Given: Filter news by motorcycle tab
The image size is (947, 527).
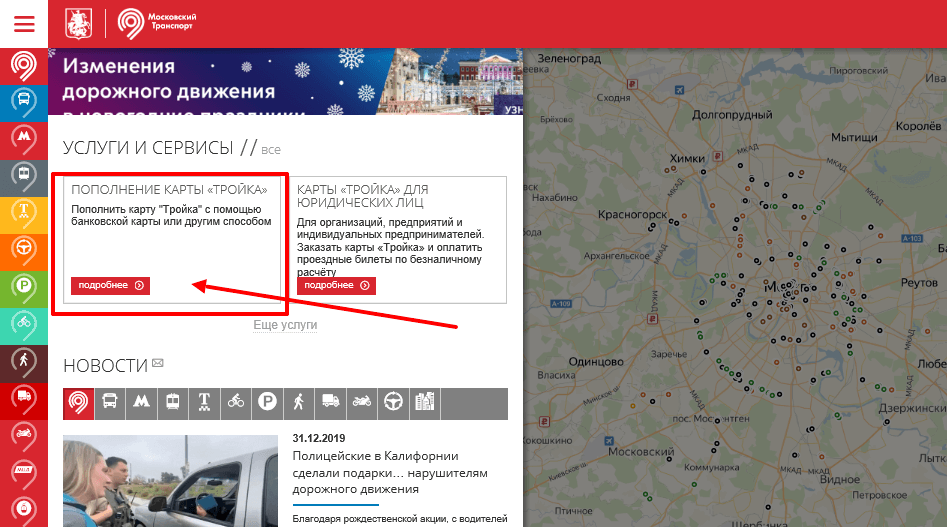Looking at the screenshot, I should [362, 403].
